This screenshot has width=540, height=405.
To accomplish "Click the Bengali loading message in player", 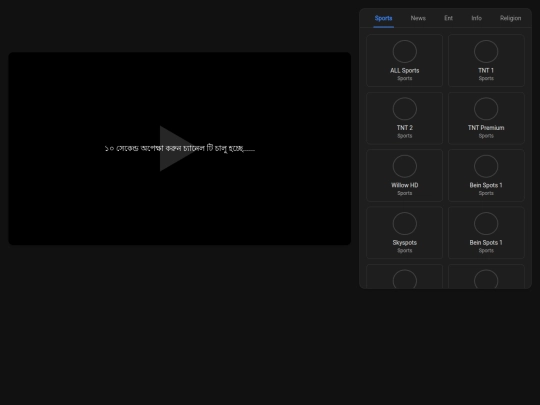I will point(179,148).
